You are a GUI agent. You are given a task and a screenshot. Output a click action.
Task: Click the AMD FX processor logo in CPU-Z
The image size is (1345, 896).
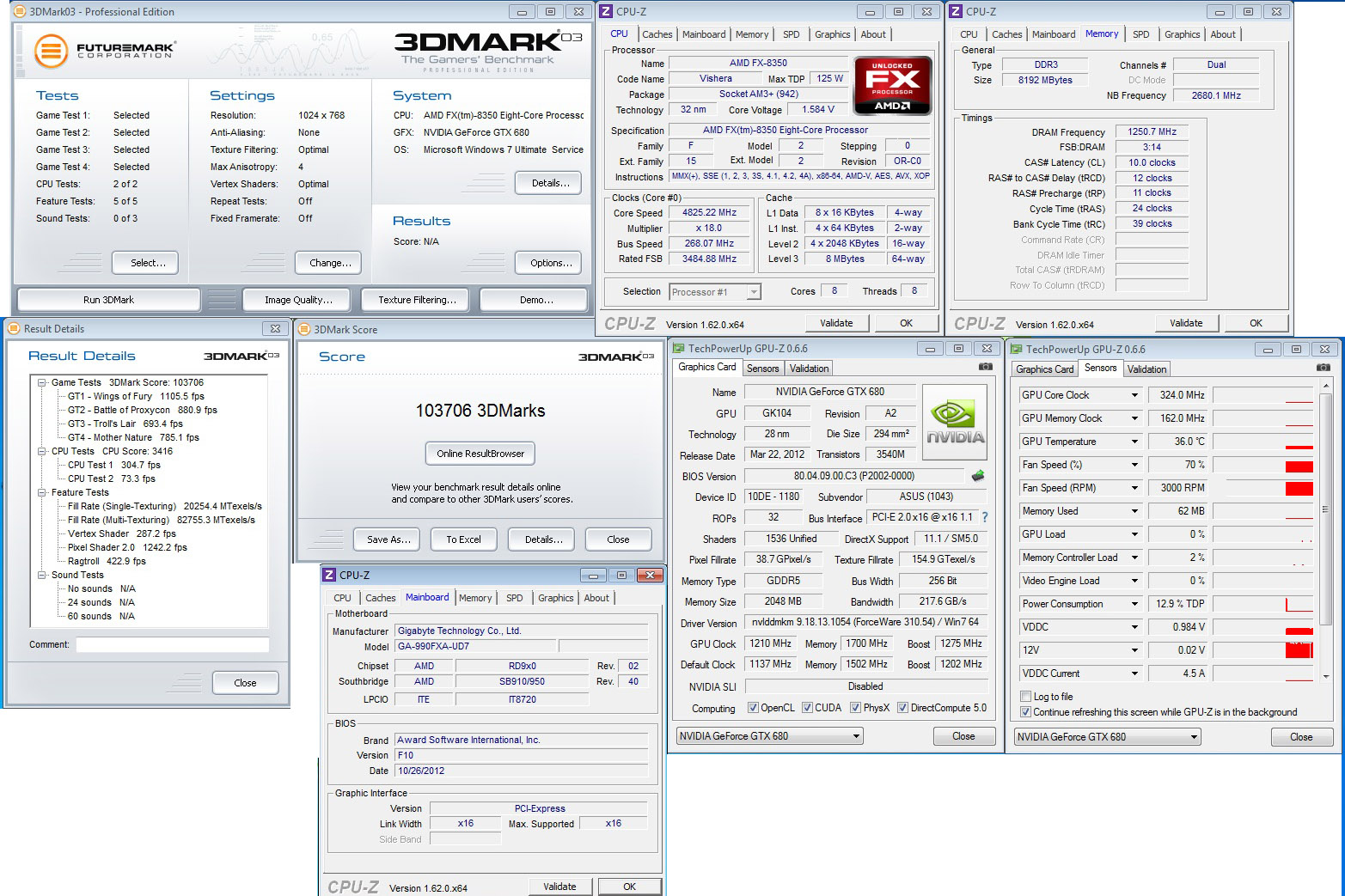[892, 86]
